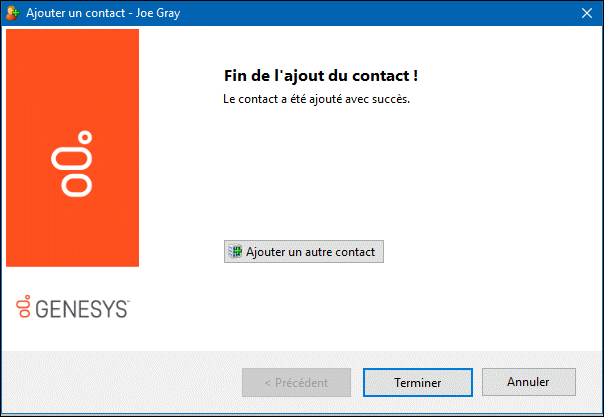Viewport: 604px width, 417px height.
Task: Click the window title text Ajouter un contact
Action: [x=74, y=13]
